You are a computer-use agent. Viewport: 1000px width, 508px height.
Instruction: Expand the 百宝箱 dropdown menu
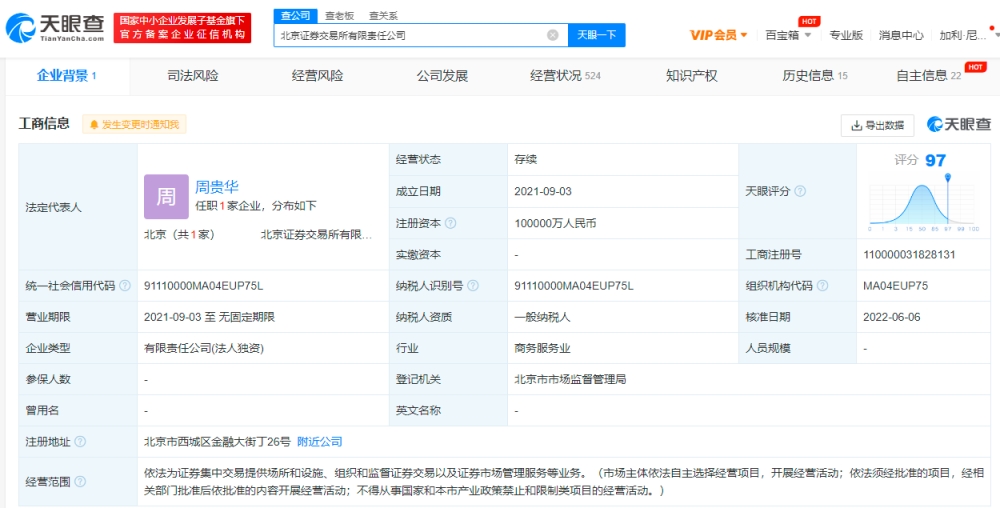click(x=788, y=35)
